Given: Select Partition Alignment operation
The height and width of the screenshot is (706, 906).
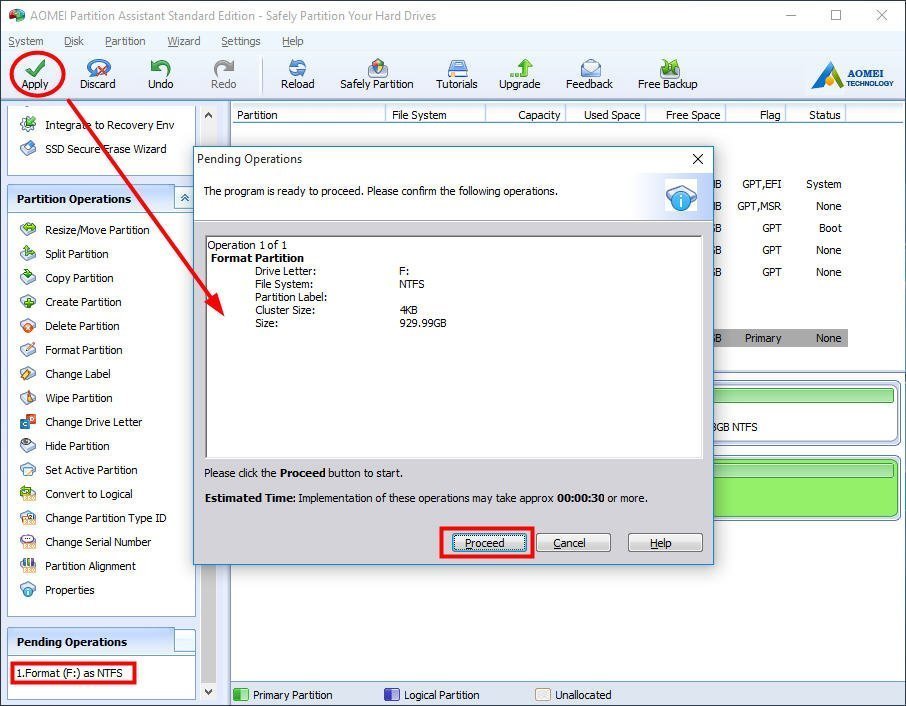Looking at the screenshot, I should click(77, 566).
